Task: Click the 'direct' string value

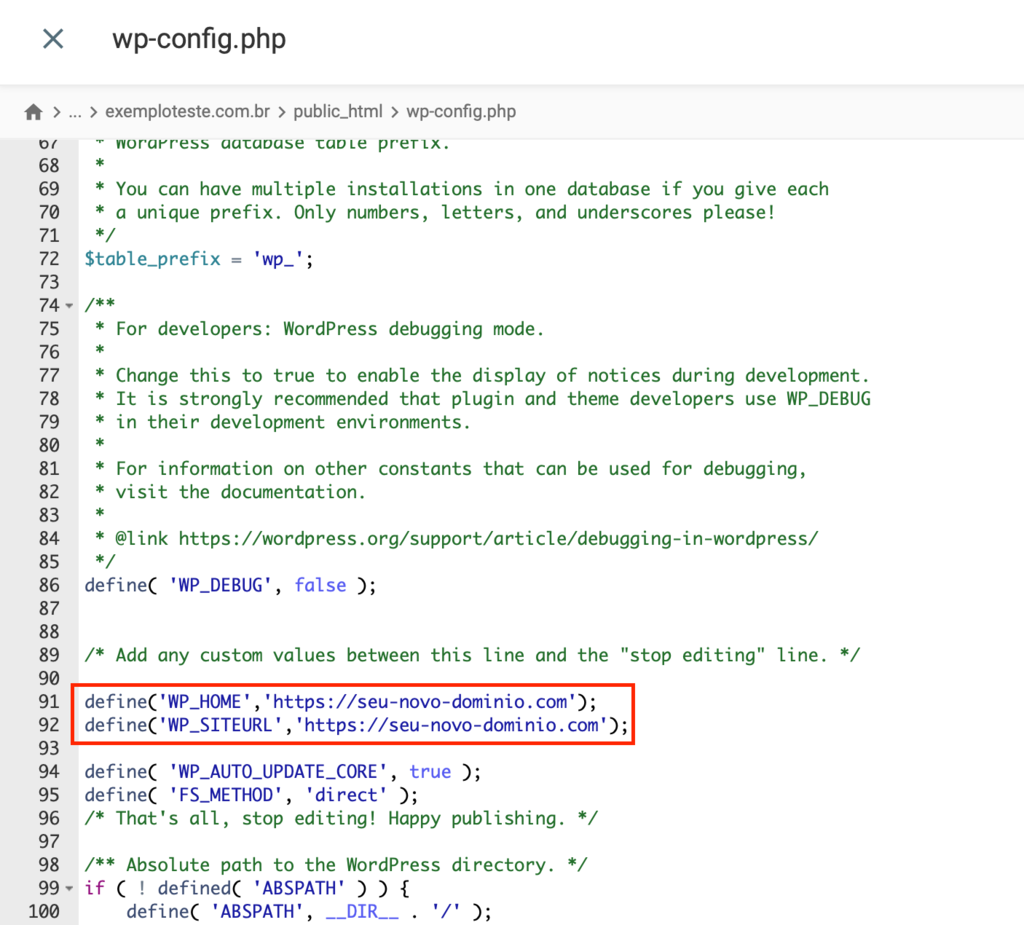Action: [x=346, y=795]
